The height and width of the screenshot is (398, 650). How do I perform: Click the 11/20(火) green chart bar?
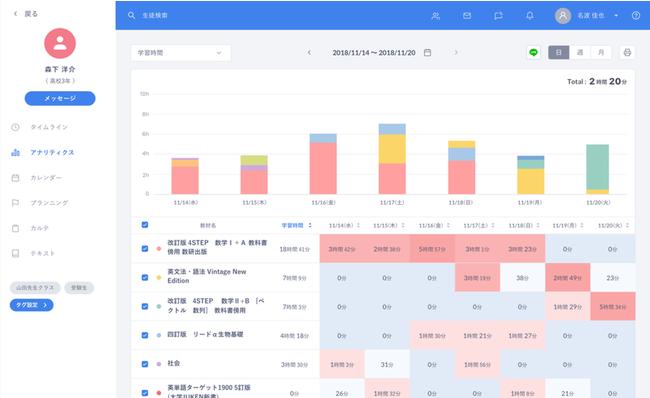(597, 167)
